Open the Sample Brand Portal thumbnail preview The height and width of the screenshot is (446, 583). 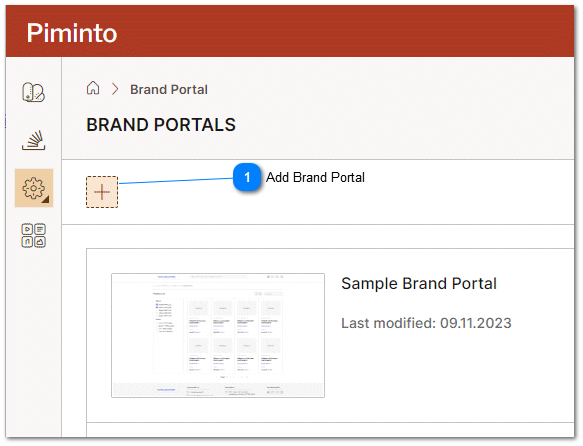click(218, 335)
